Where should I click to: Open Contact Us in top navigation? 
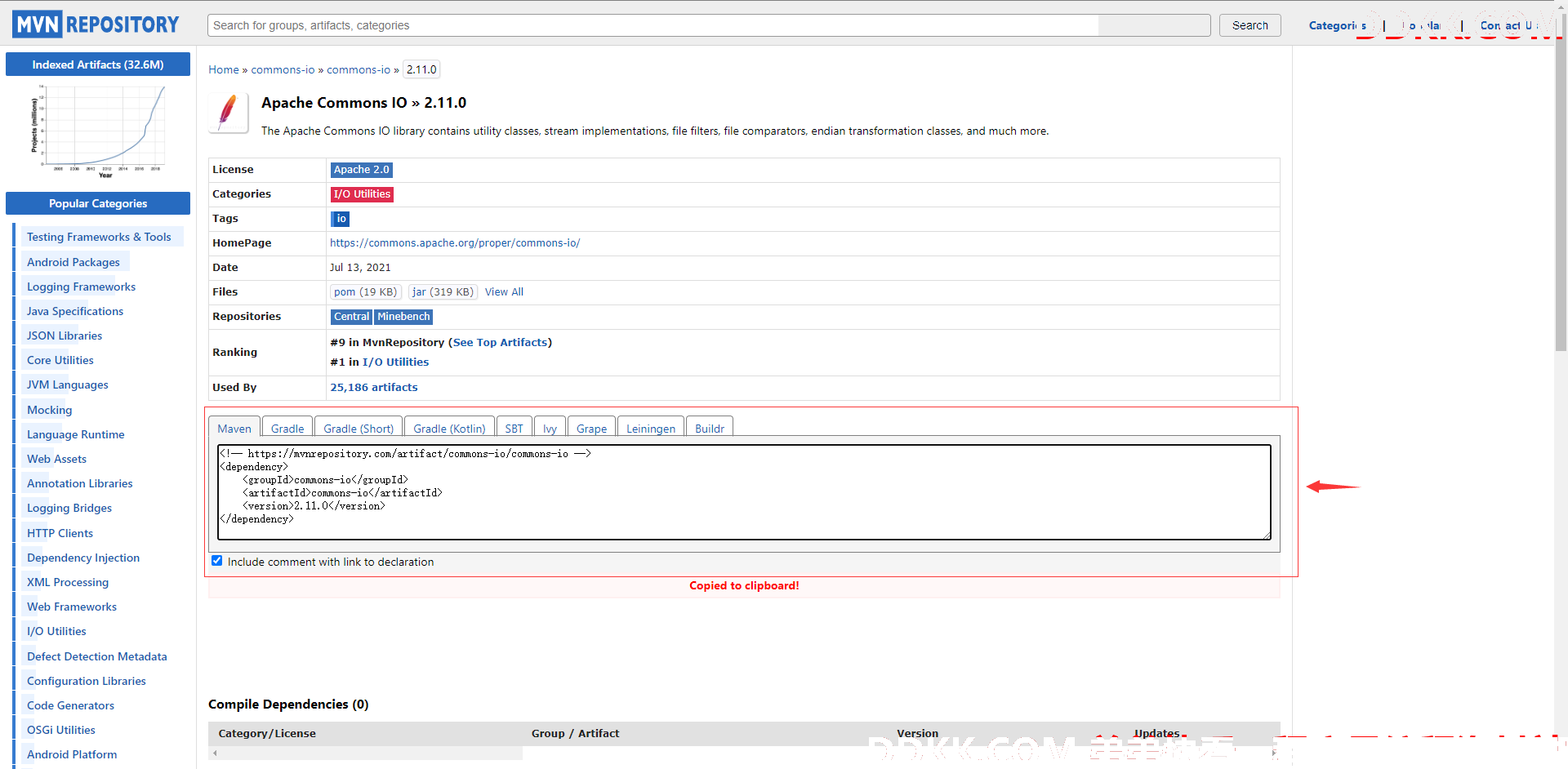[1508, 25]
